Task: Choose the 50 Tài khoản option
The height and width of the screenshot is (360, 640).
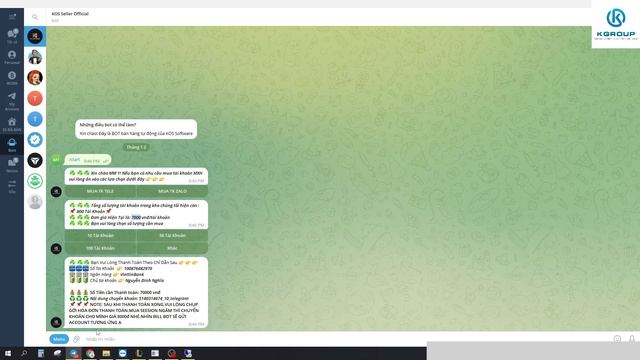Action: click(x=172, y=236)
